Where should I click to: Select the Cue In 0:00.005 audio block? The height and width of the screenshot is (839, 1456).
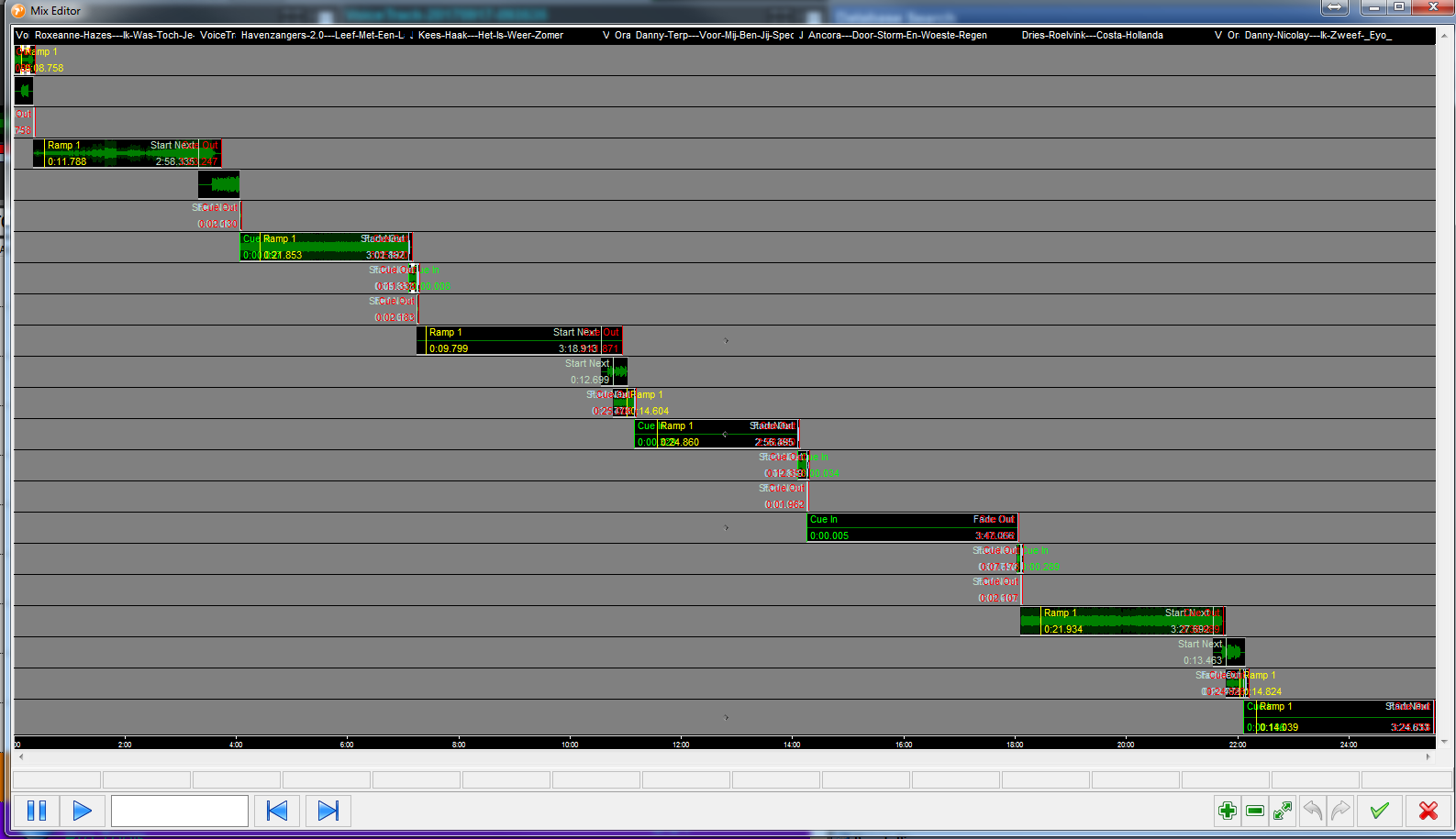913,527
